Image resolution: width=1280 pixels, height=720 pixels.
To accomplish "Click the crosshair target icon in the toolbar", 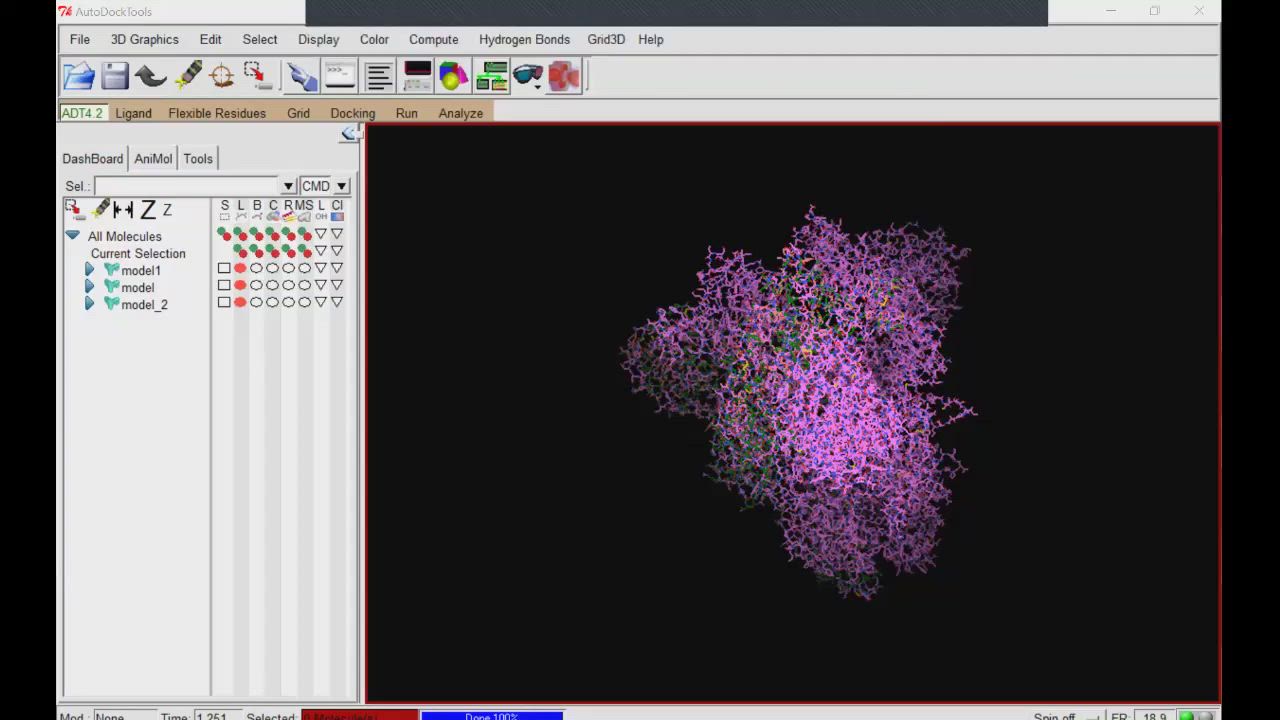I will [222, 76].
